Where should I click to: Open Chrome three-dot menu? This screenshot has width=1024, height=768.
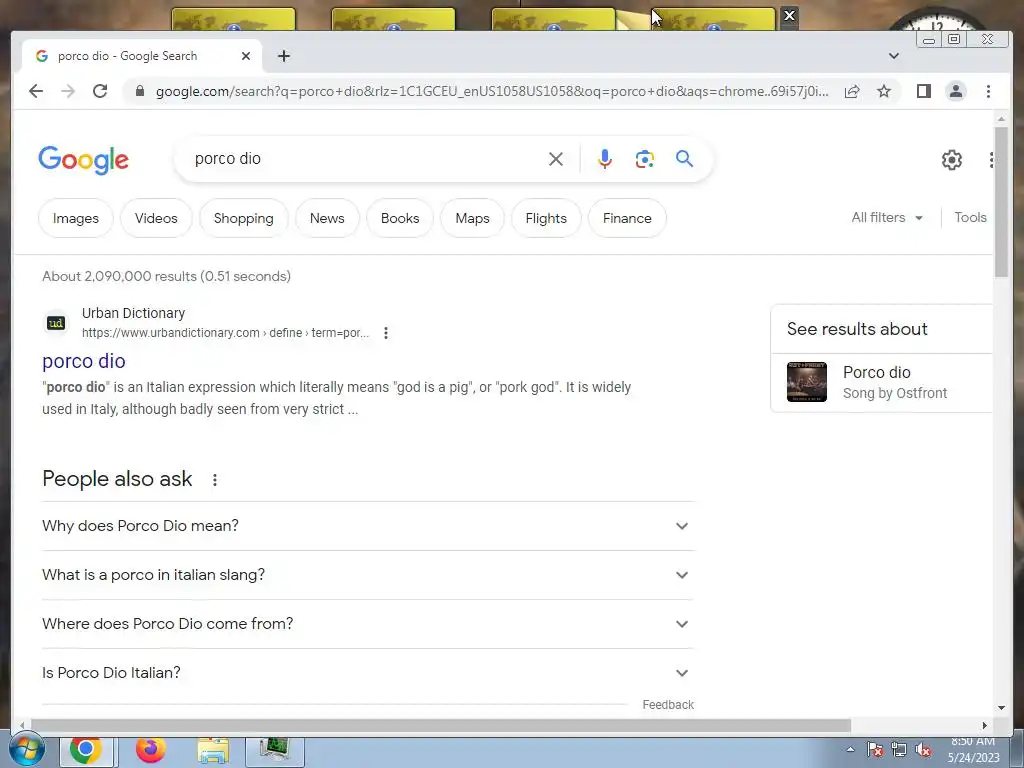[988, 91]
